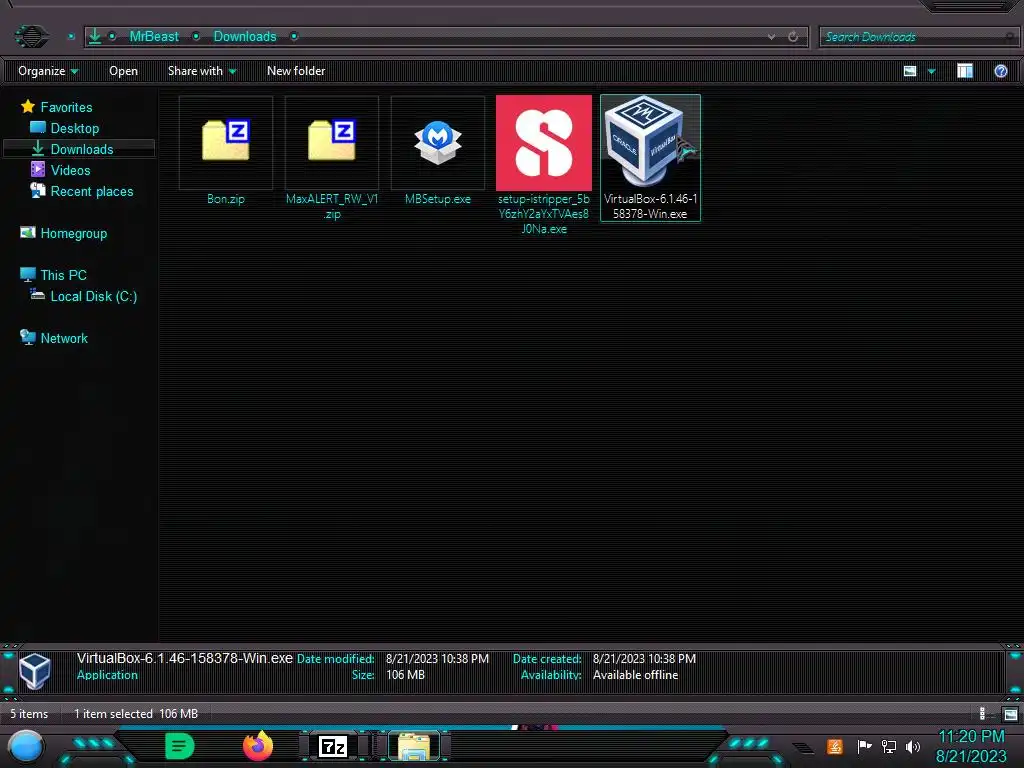This screenshot has width=1024, height=768.
Task: Expand the breadcrumb arrow after MrBeast
Action: click(195, 37)
